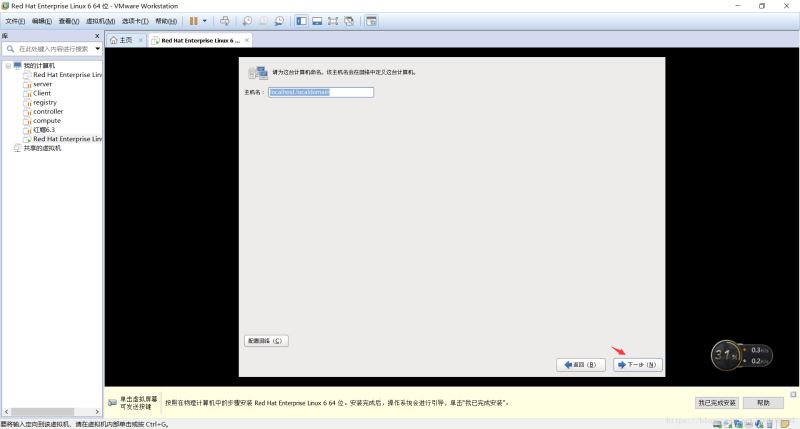Click the send Ctrl+Alt+Del toolbar icon
Screen dimensions: 800x429
224,20
